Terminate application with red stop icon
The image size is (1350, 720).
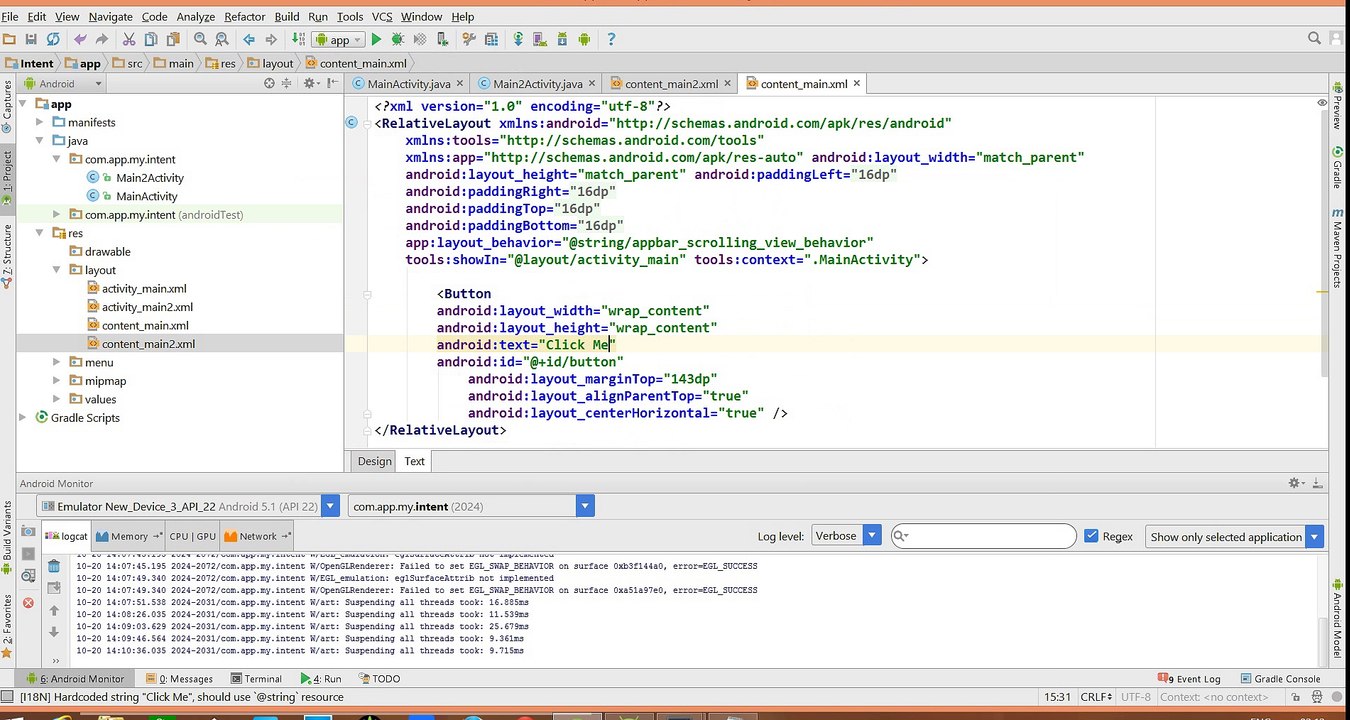coord(28,603)
